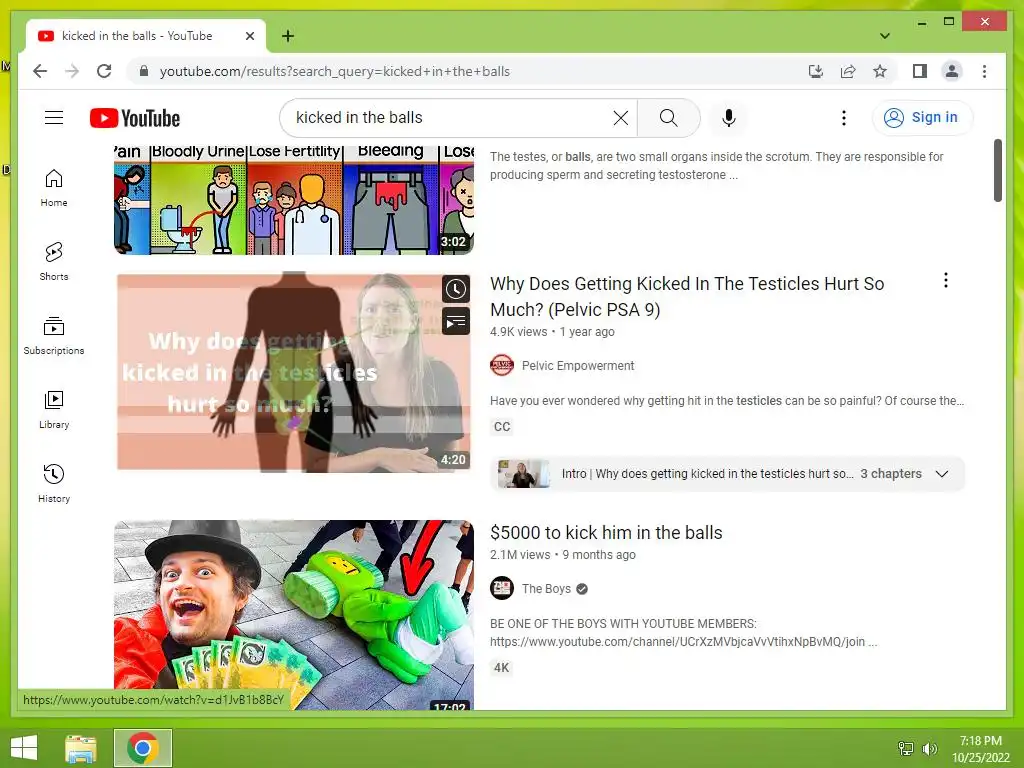
Task: Add Pelvic PSA video to Watch later
Action: [x=456, y=289]
